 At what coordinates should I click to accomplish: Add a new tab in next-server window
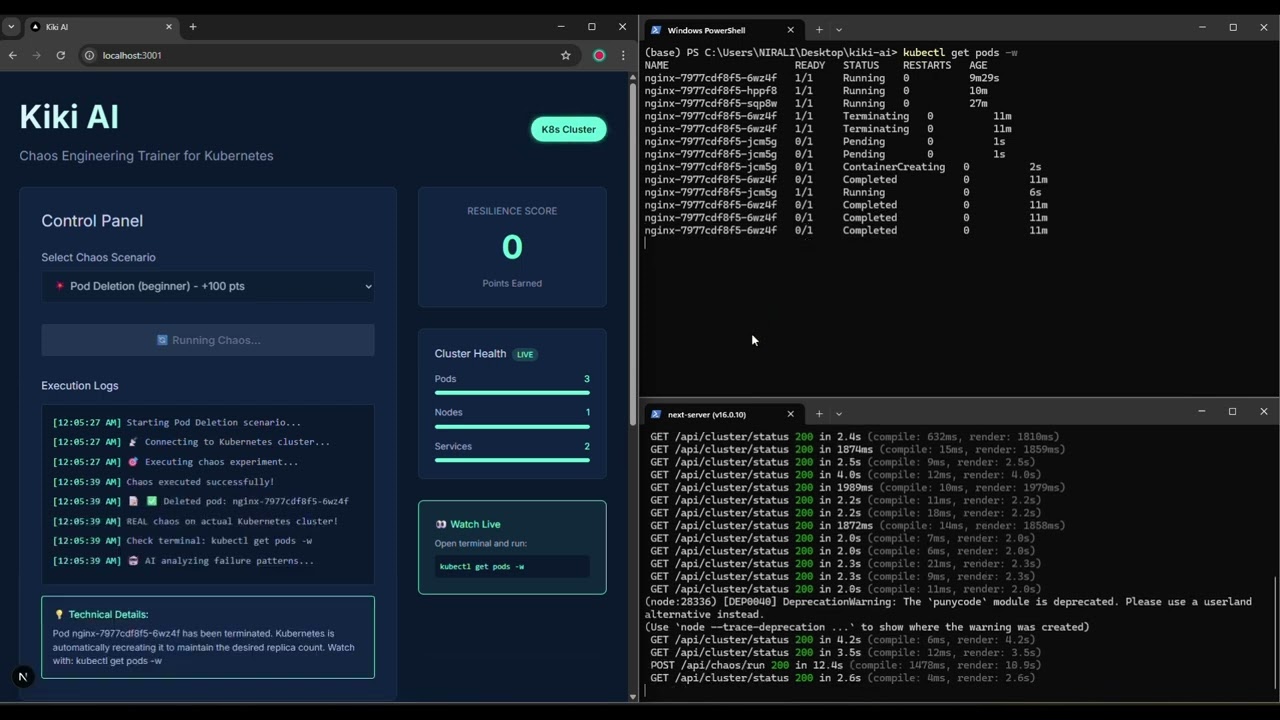pos(818,414)
